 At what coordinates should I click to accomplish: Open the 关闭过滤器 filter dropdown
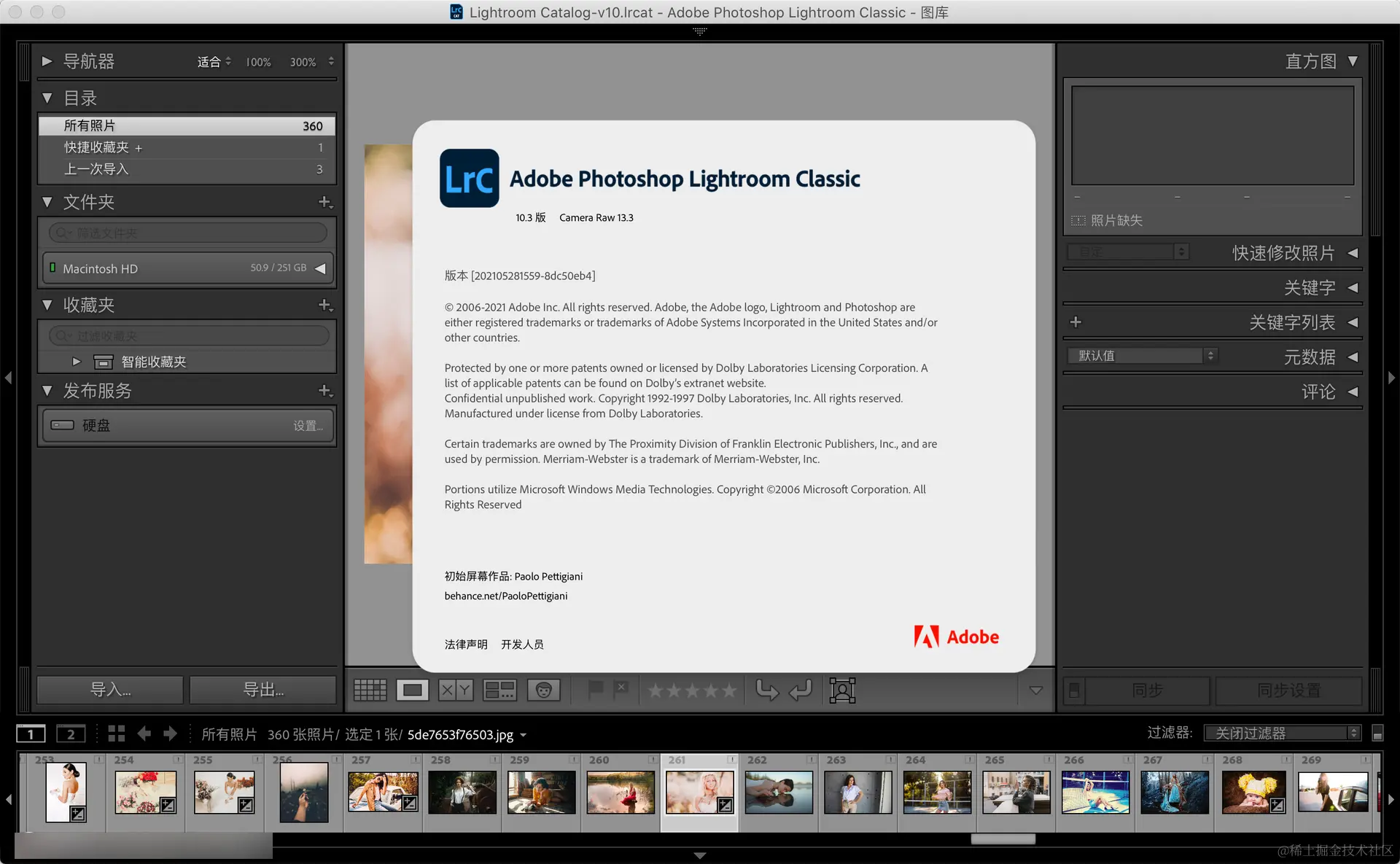(x=1281, y=733)
